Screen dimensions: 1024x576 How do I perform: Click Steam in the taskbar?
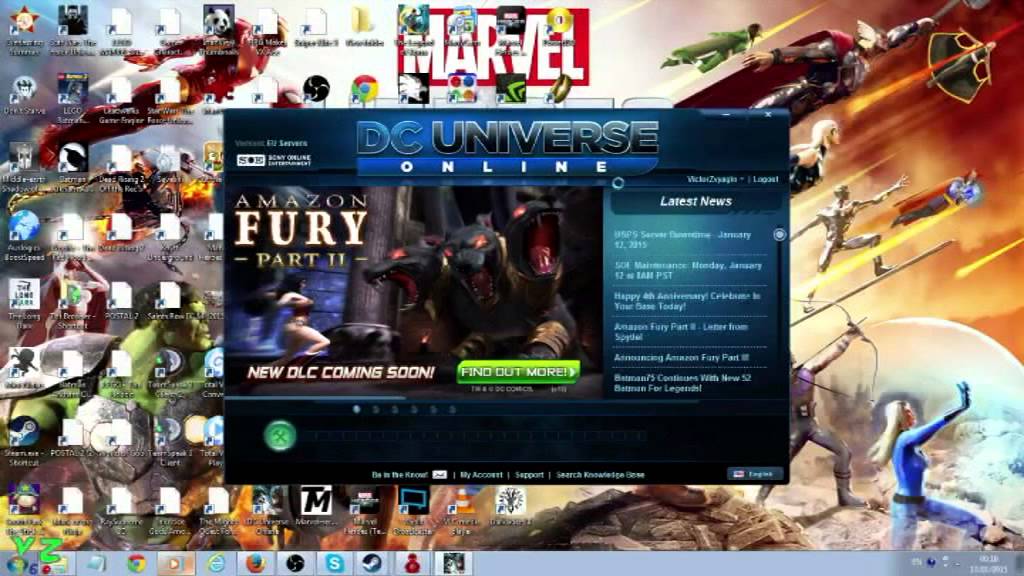373,563
